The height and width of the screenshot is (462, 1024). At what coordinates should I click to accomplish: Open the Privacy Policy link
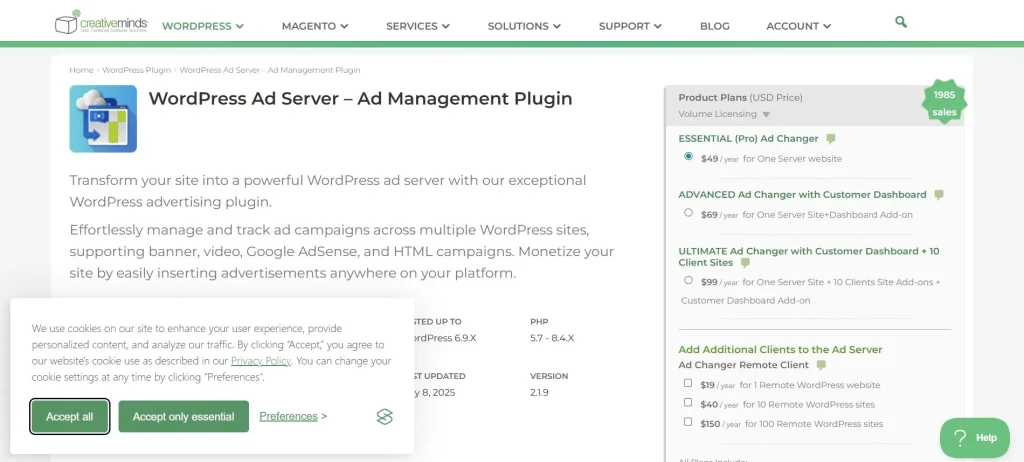(x=261, y=361)
